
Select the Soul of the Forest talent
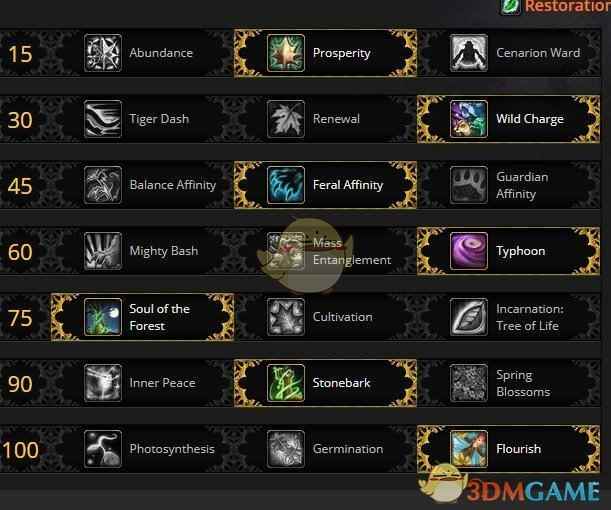(x=143, y=317)
